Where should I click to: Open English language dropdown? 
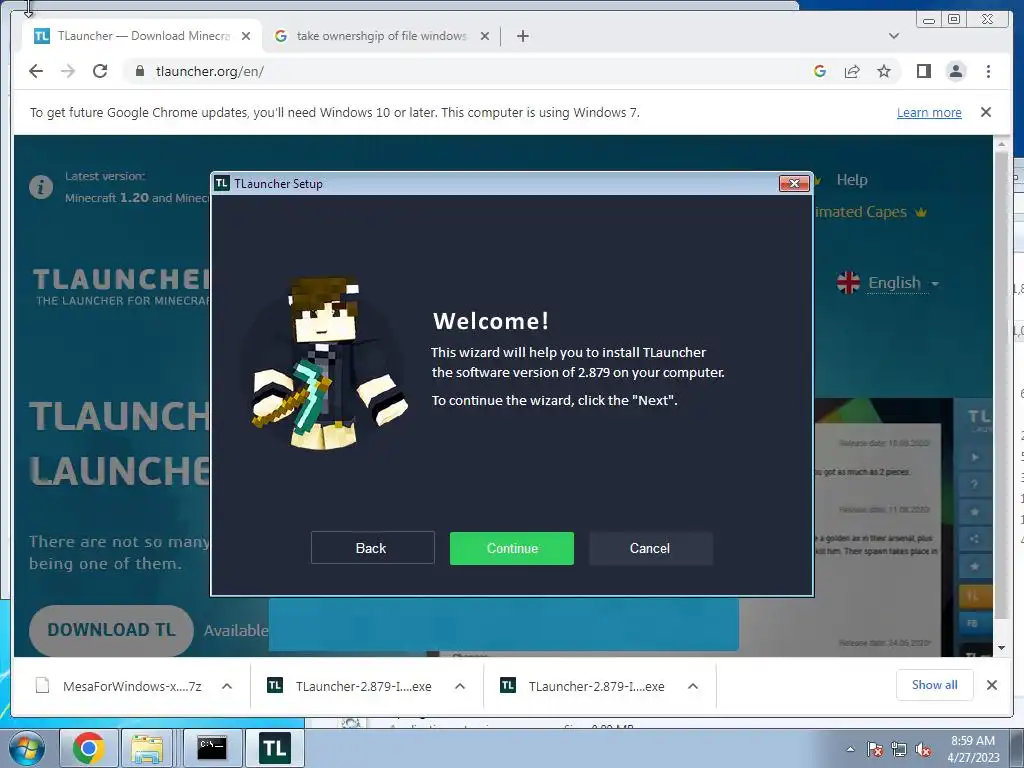pos(888,283)
